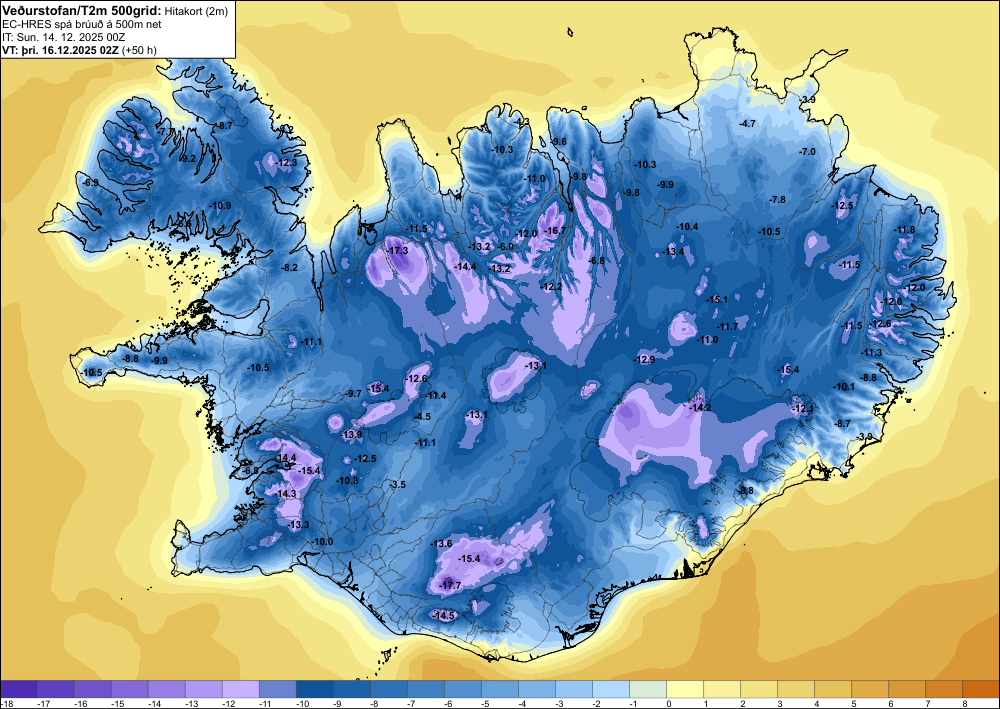Click the -12.3 temperature value in Westfjords

pos(287,163)
